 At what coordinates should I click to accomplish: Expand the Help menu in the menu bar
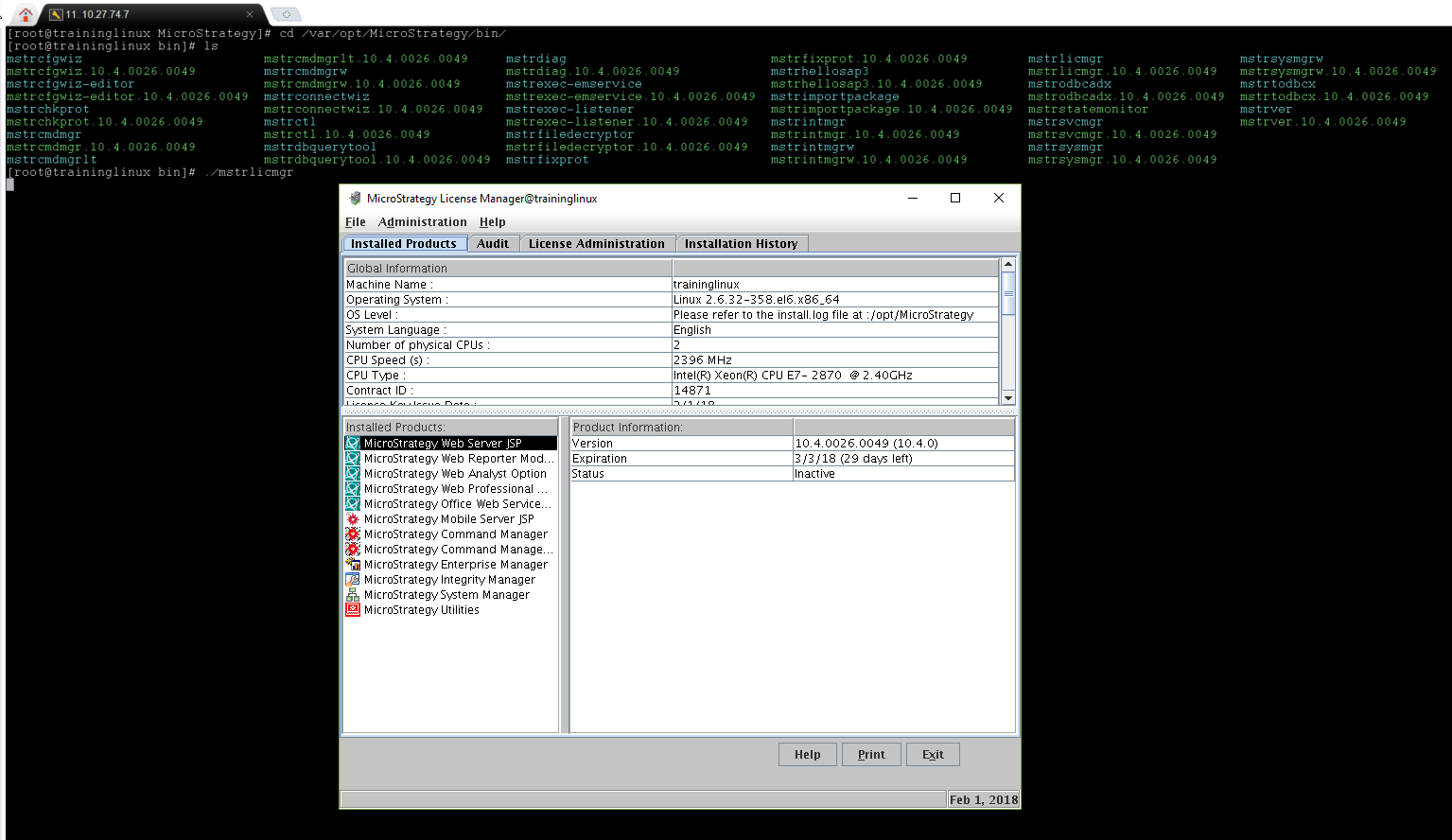(x=492, y=222)
